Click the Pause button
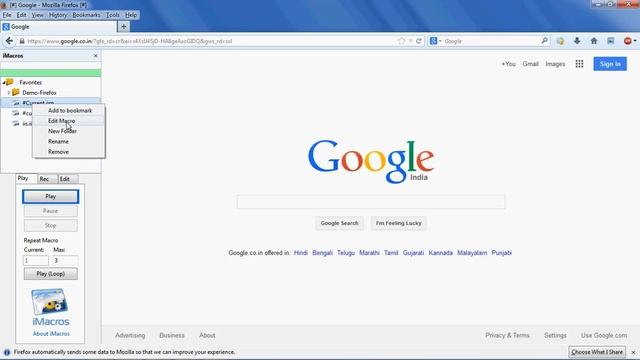 pos(51,211)
